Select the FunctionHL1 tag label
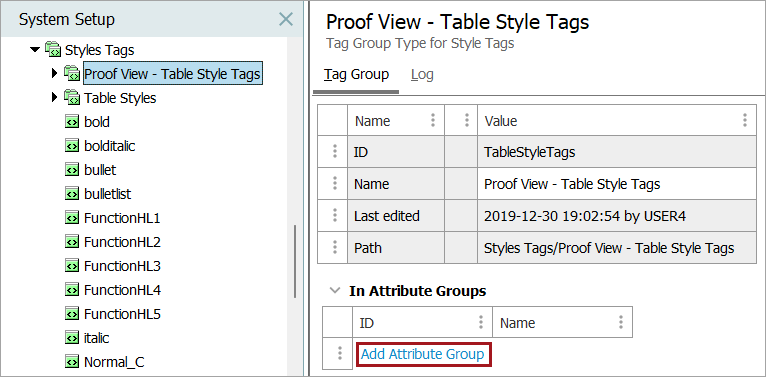 point(122,218)
